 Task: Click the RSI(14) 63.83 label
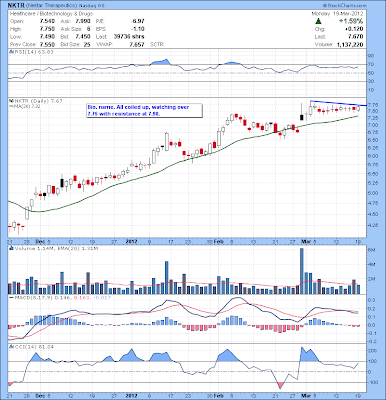pyautogui.click(x=33, y=52)
